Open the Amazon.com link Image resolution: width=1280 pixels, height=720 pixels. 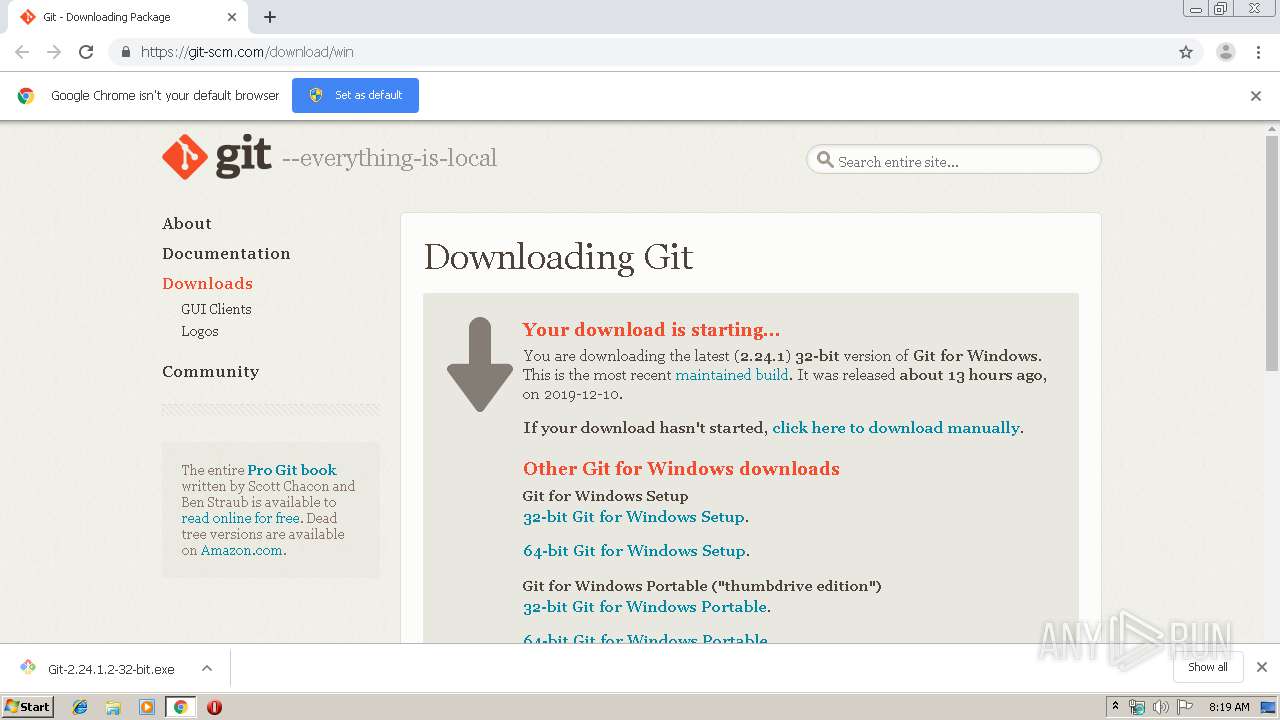(242, 550)
